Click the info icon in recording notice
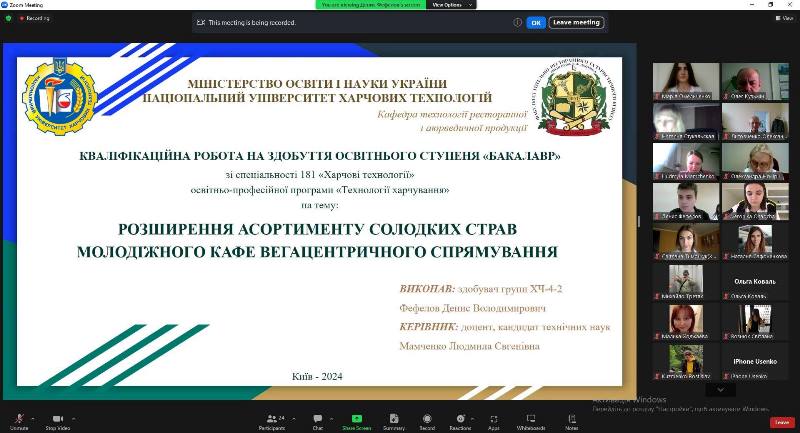This screenshot has height=433, width=800. (517, 22)
